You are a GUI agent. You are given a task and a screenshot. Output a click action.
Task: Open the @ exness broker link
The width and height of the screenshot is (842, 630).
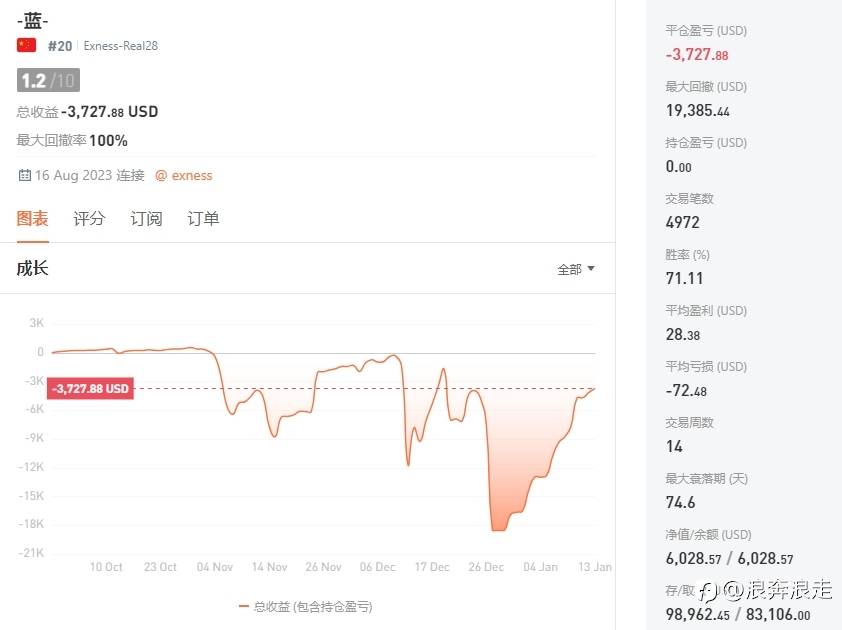pos(183,175)
